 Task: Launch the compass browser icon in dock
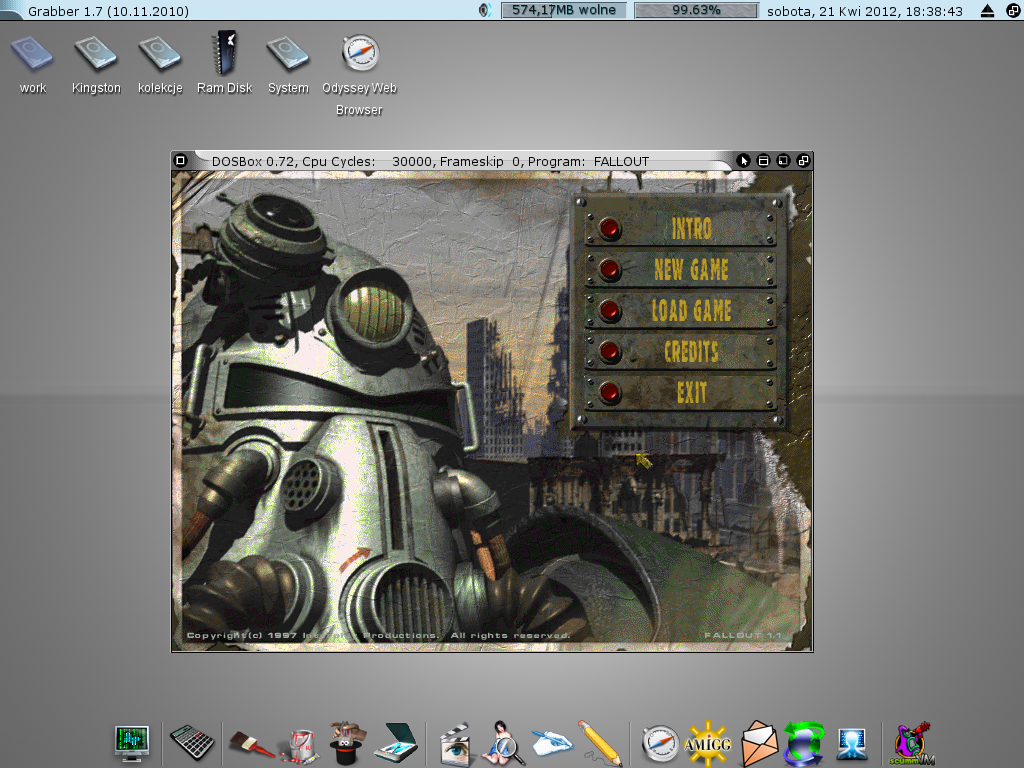coord(660,744)
